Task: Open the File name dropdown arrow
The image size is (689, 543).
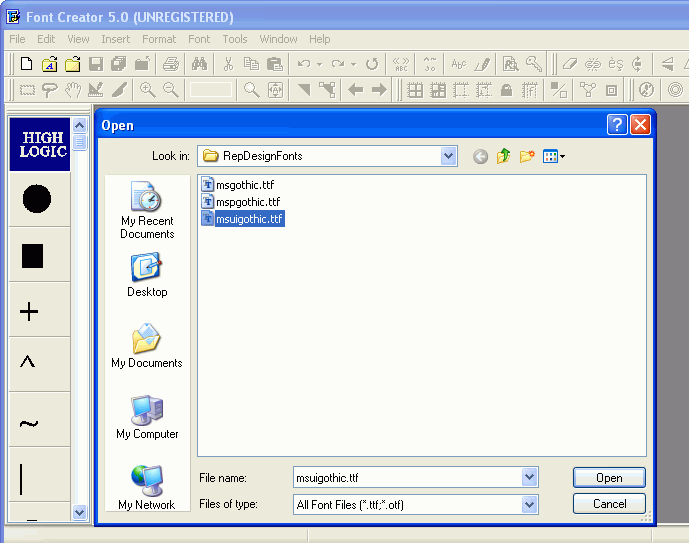Action: [x=530, y=478]
